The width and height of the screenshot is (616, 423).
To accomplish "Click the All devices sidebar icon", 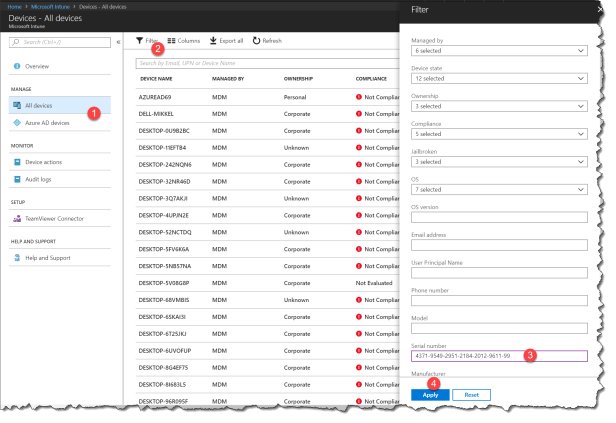I will pos(17,105).
